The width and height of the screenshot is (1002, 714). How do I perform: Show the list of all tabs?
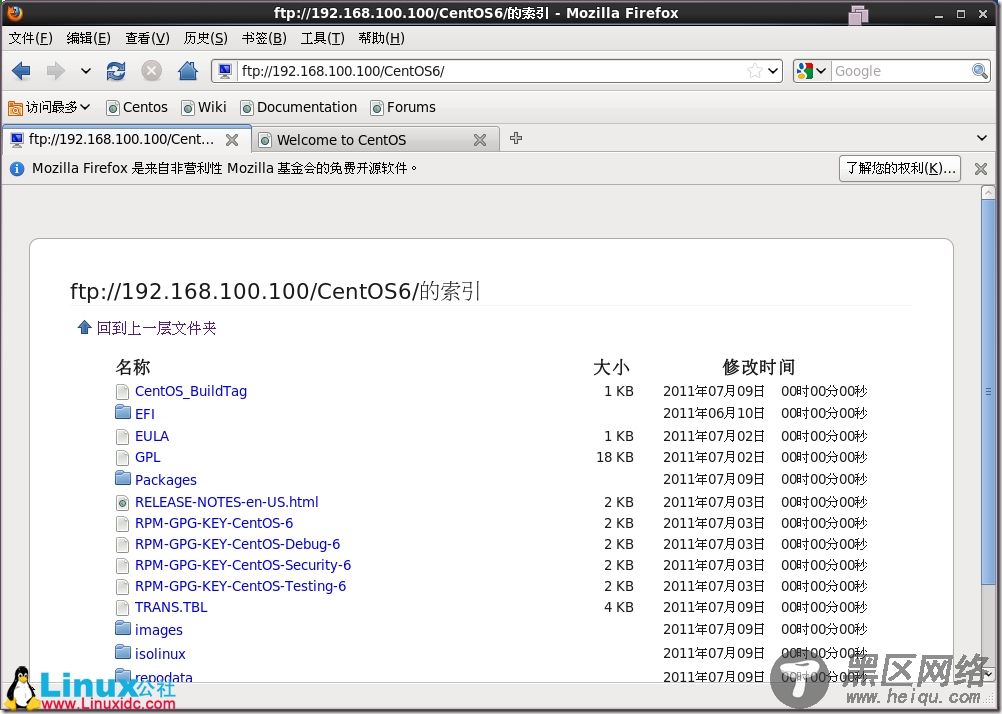(x=982, y=138)
